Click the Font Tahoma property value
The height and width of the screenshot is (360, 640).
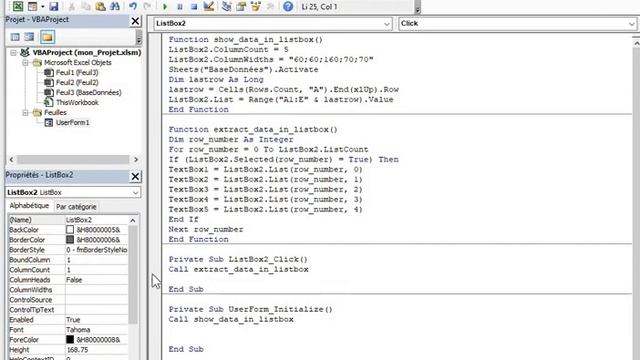coord(96,330)
